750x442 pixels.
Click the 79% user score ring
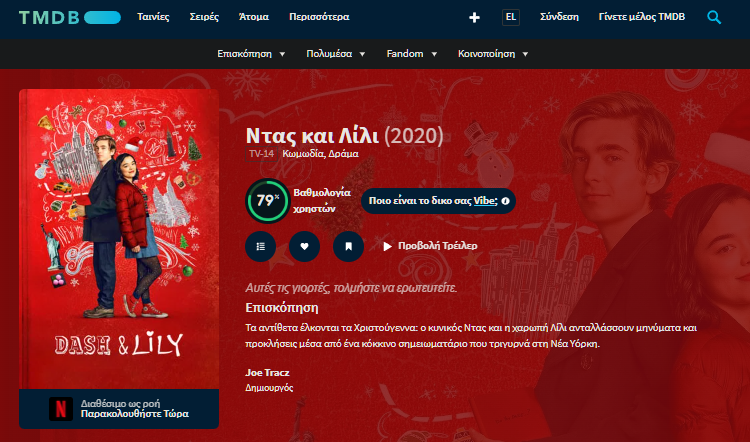pyautogui.click(x=267, y=201)
